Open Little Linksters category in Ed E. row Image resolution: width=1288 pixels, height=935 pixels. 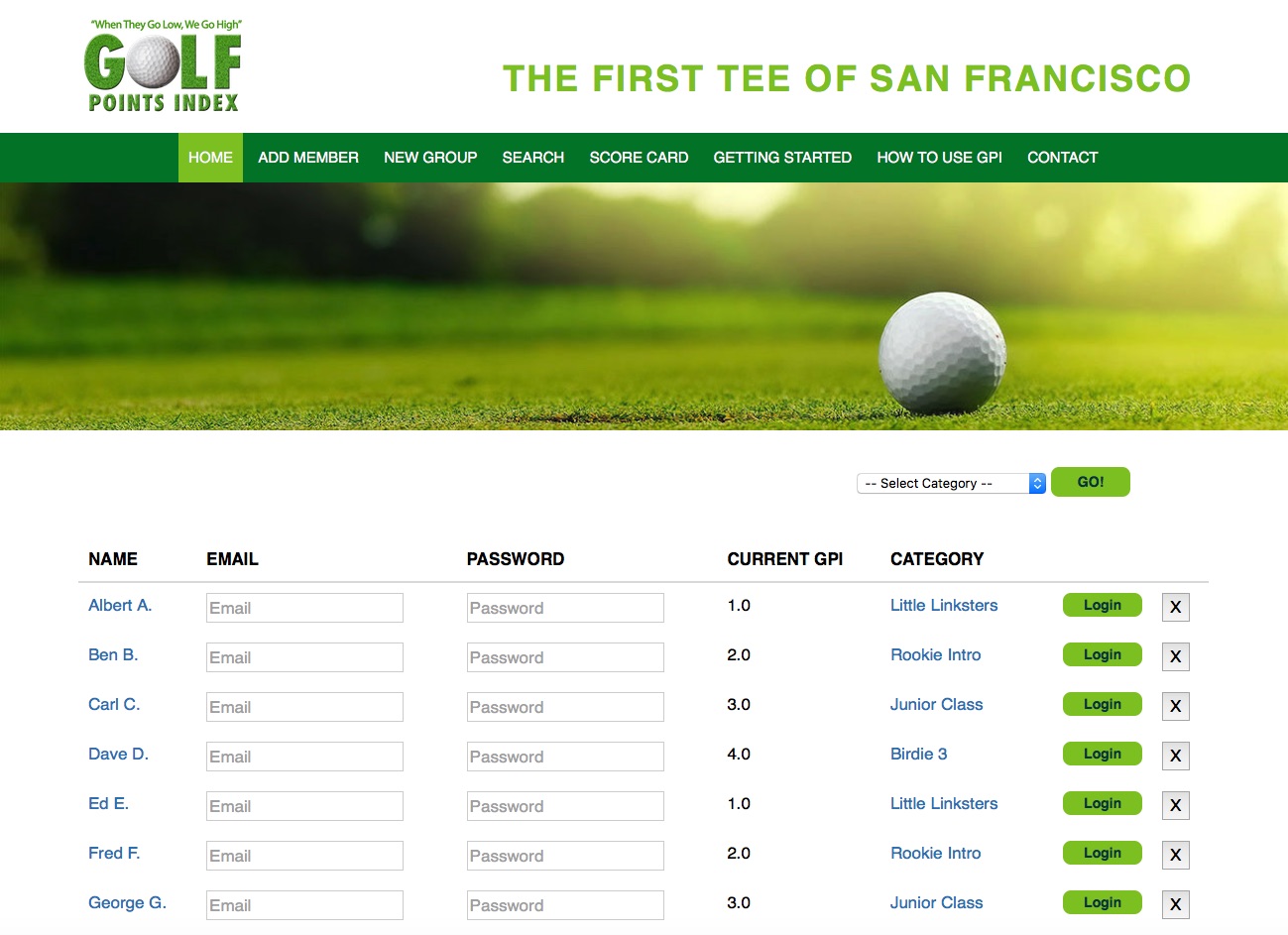tap(944, 803)
